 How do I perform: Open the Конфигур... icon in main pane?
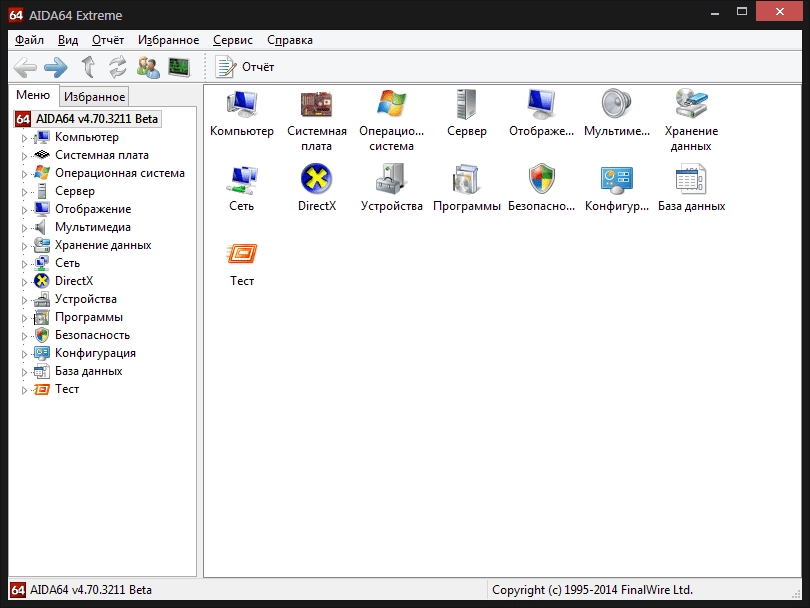(x=617, y=188)
